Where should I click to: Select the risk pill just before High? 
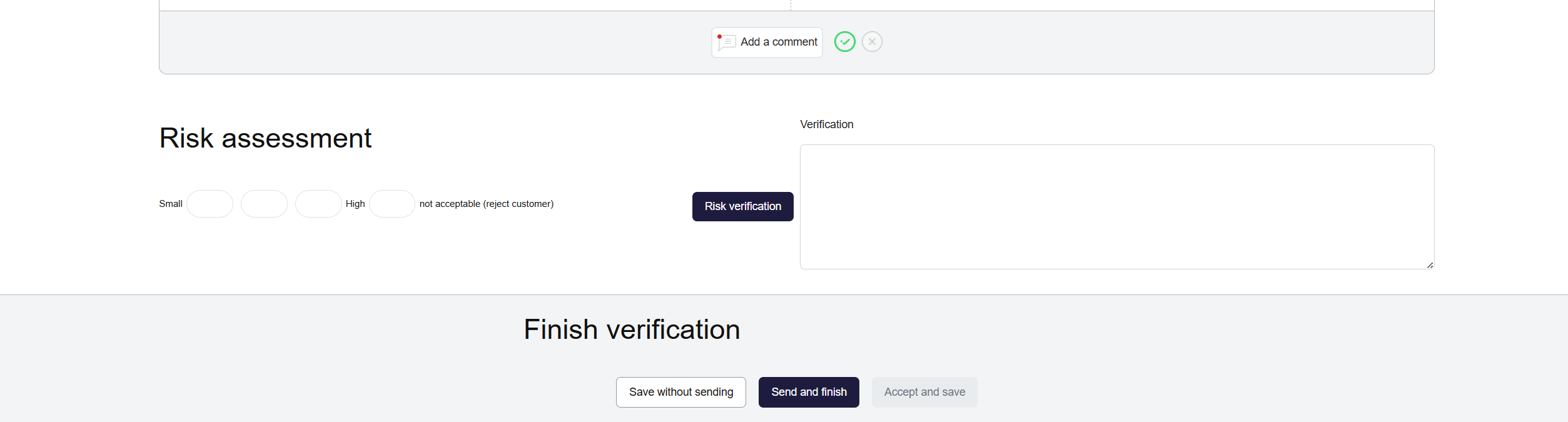tap(318, 204)
